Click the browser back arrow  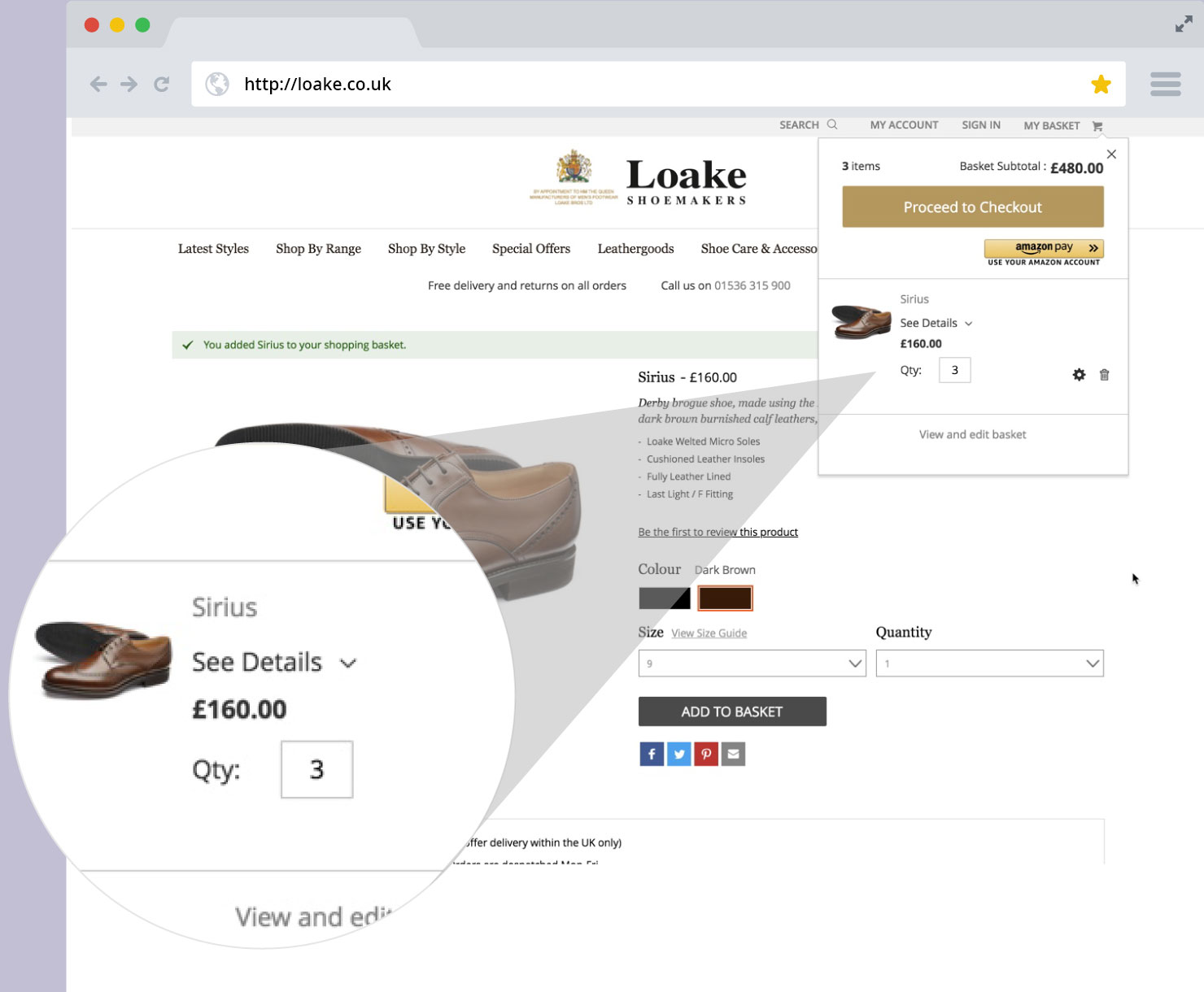98,84
